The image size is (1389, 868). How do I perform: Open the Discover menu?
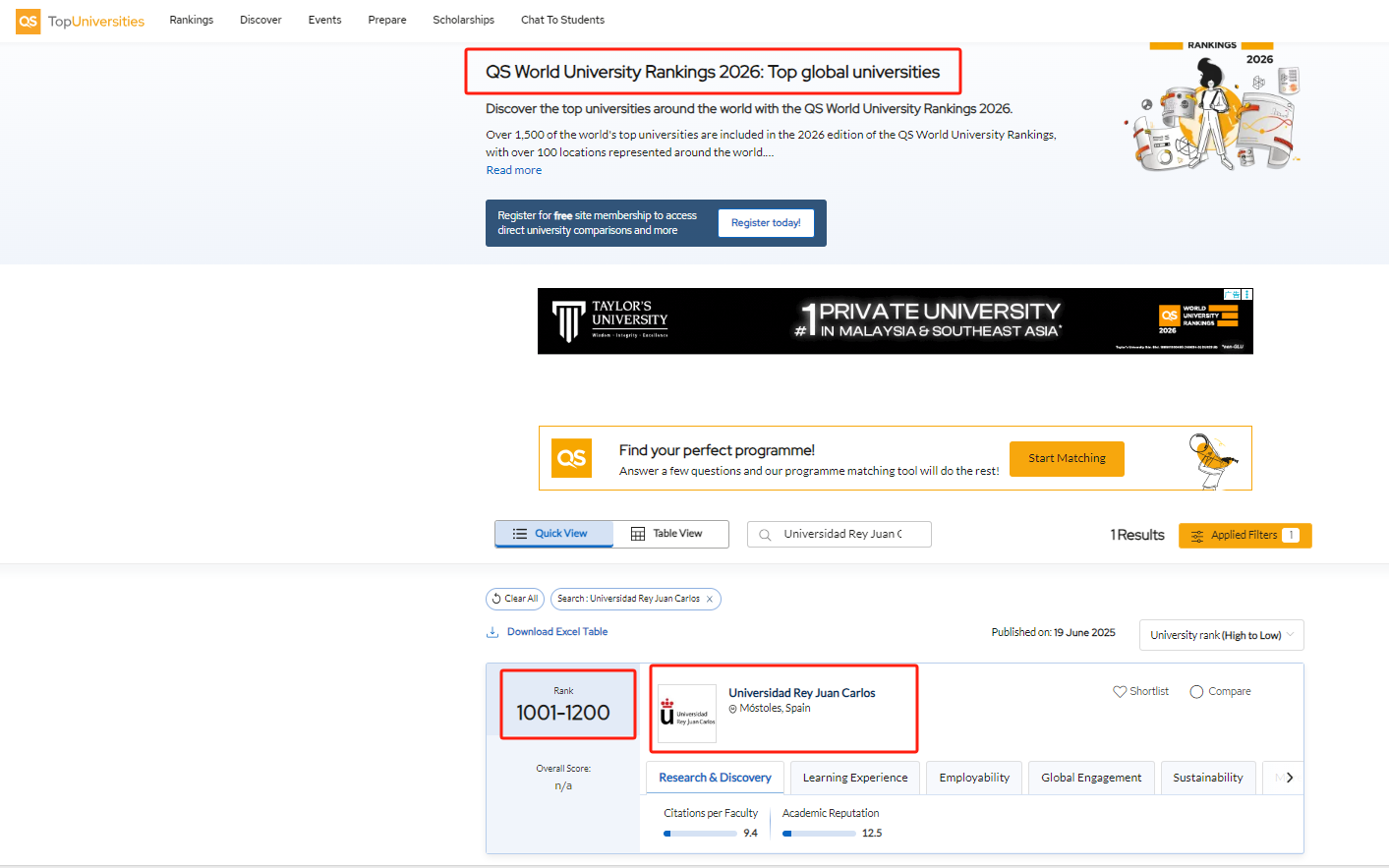click(x=260, y=20)
